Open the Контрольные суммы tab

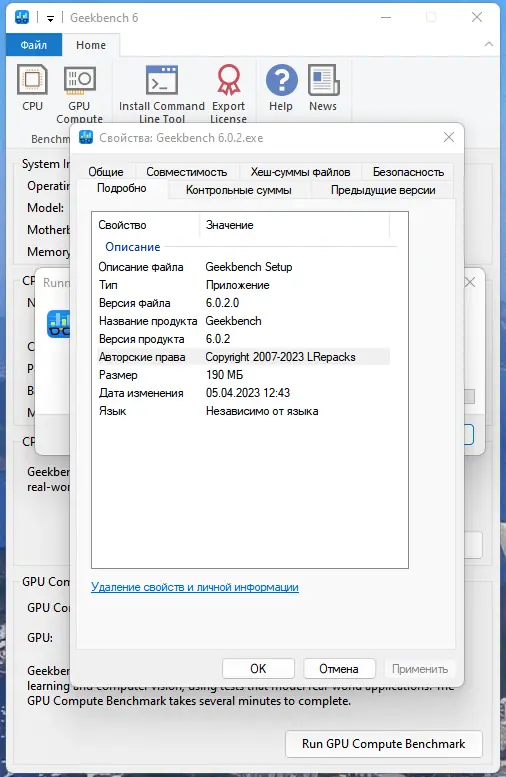(x=239, y=190)
